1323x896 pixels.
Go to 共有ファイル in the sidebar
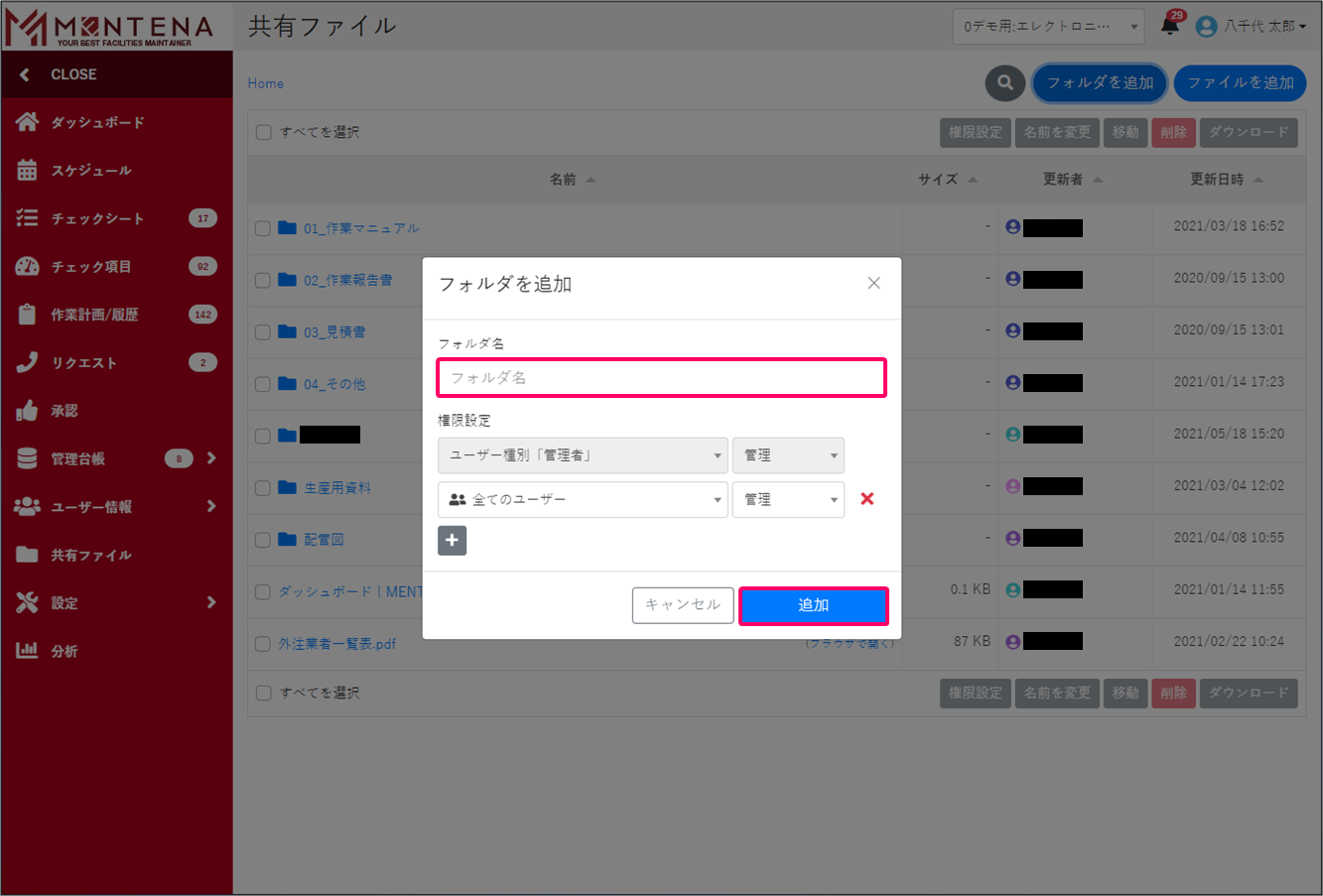[x=90, y=555]
